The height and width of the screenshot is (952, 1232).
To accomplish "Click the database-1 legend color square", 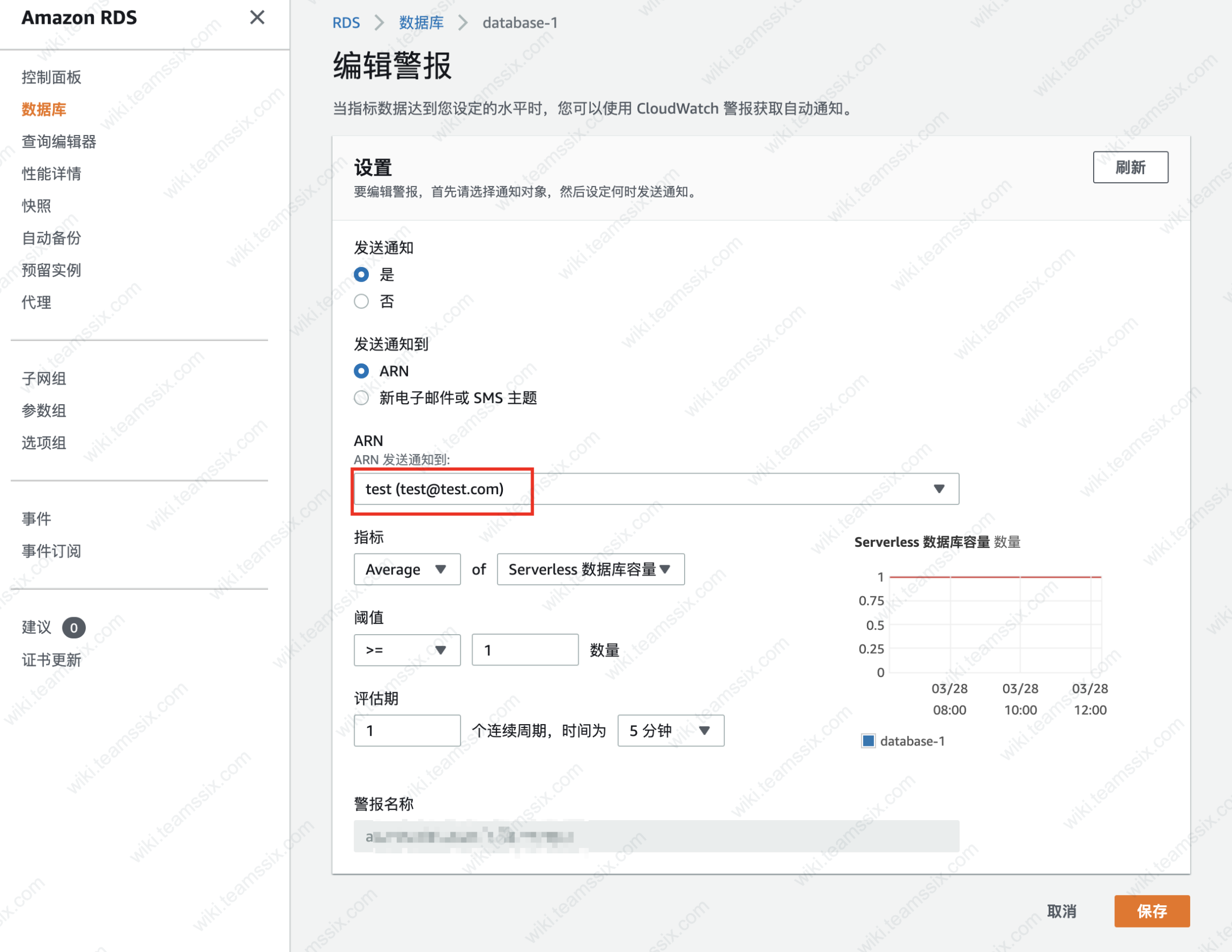I will [868, 740].
